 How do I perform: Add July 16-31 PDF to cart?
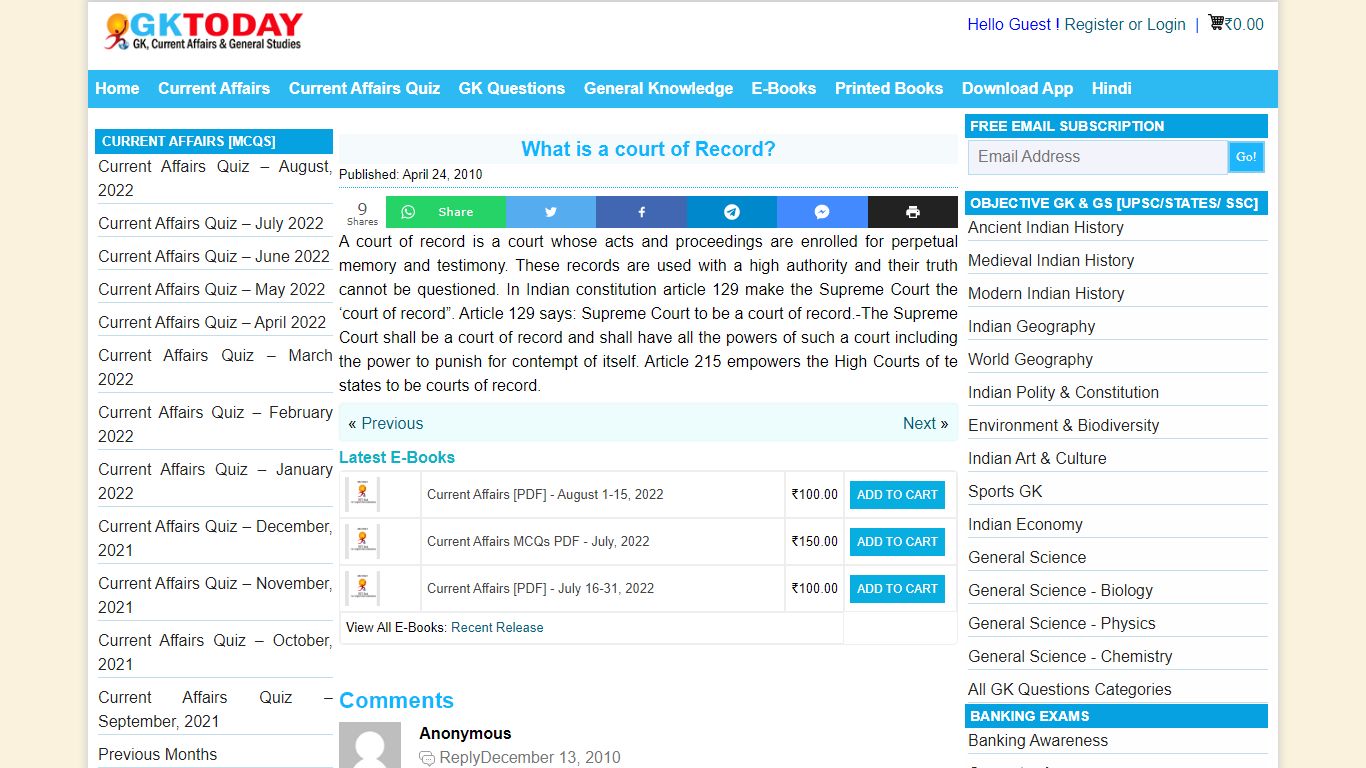coord(897,588)
